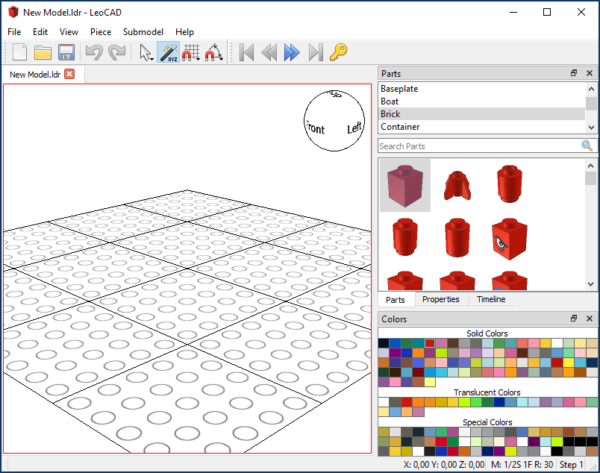
Task: Open the Piece menu
Action: 101,32
